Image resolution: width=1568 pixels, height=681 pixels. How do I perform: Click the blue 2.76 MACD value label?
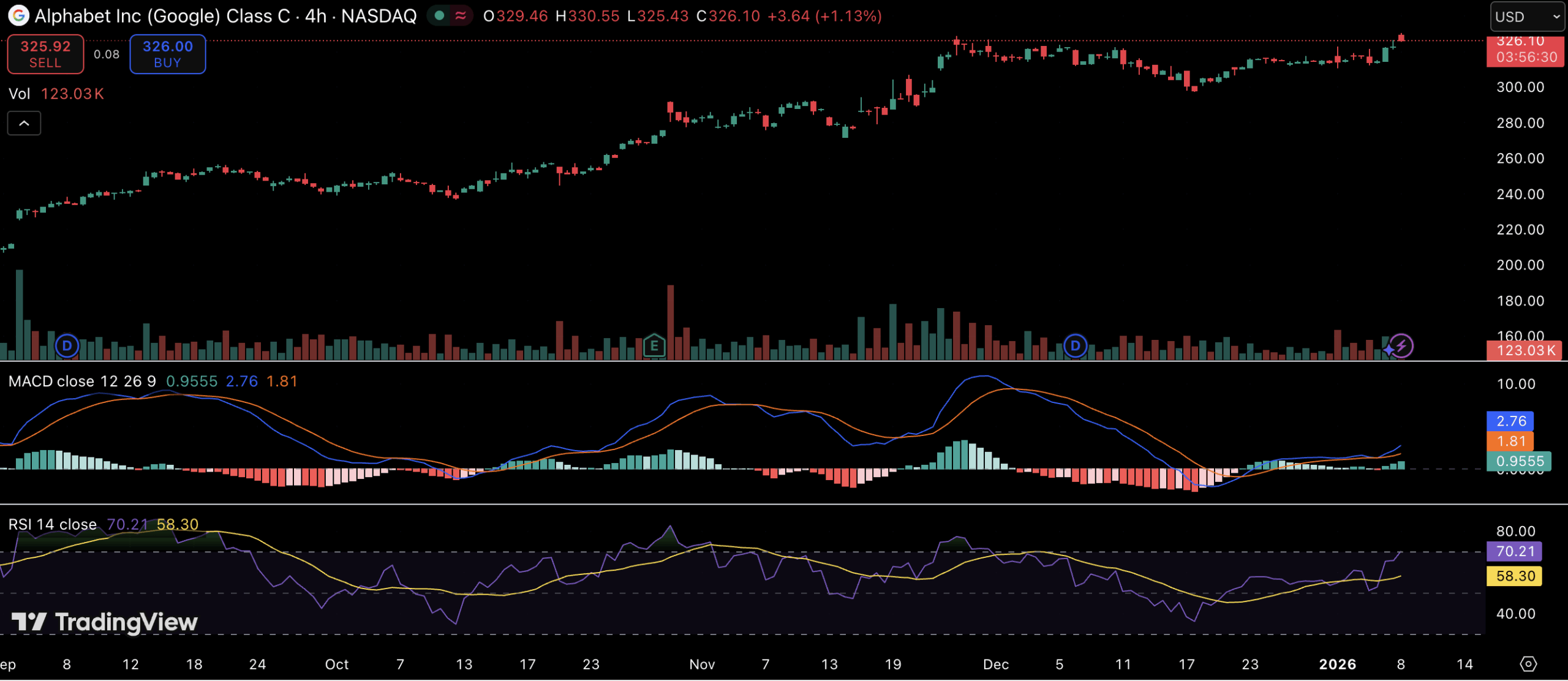coord(1510,421)
